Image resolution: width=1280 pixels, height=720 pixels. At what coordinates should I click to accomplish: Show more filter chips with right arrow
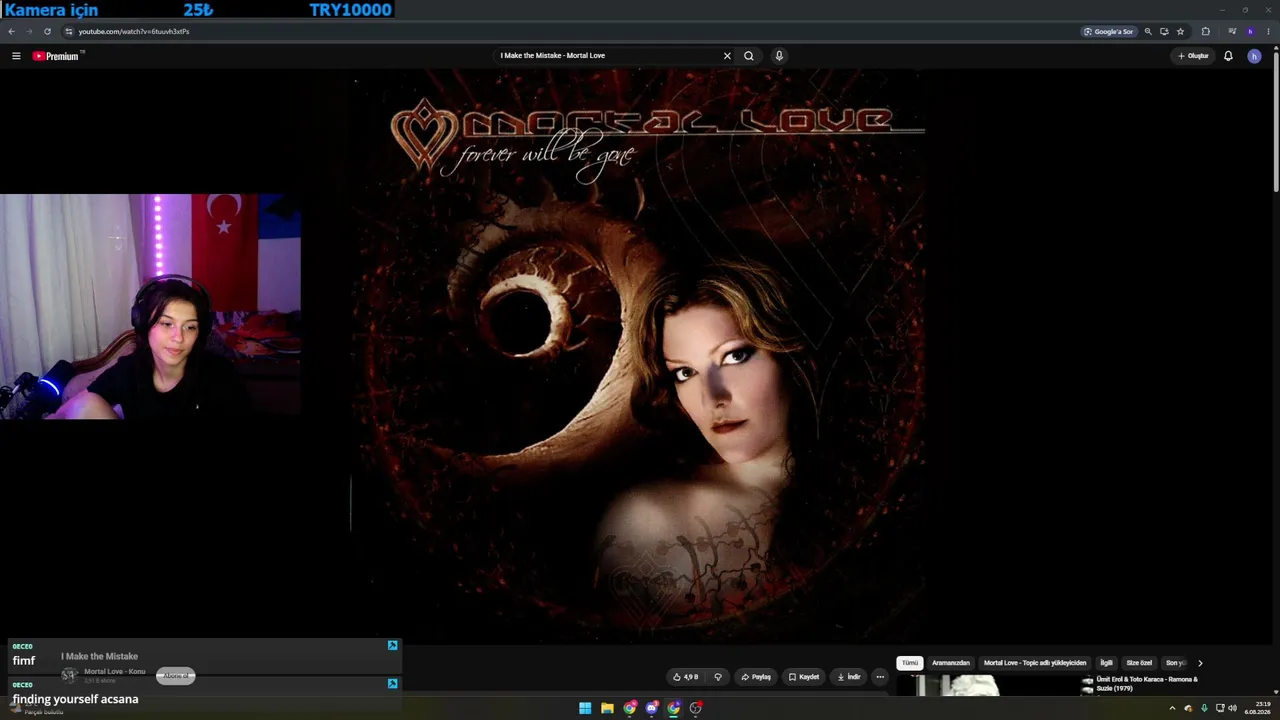coord(1200,663)
